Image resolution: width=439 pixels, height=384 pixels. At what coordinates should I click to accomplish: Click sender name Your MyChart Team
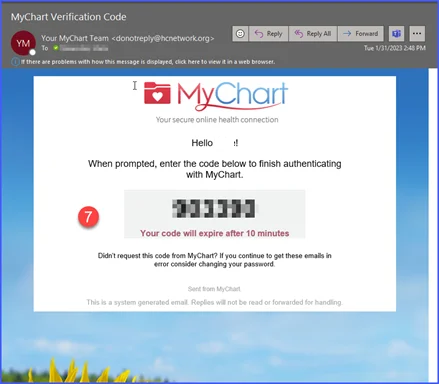coord(75,38)
